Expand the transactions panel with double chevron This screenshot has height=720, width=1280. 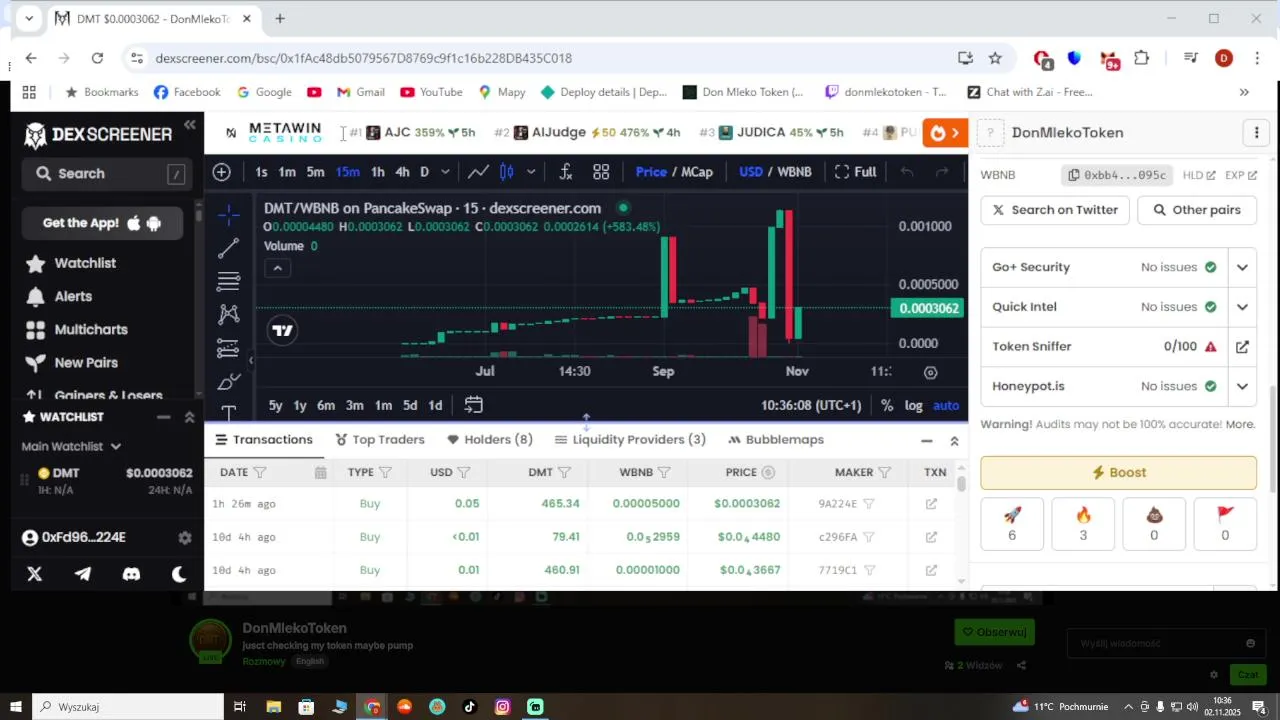tap(954, 441)
